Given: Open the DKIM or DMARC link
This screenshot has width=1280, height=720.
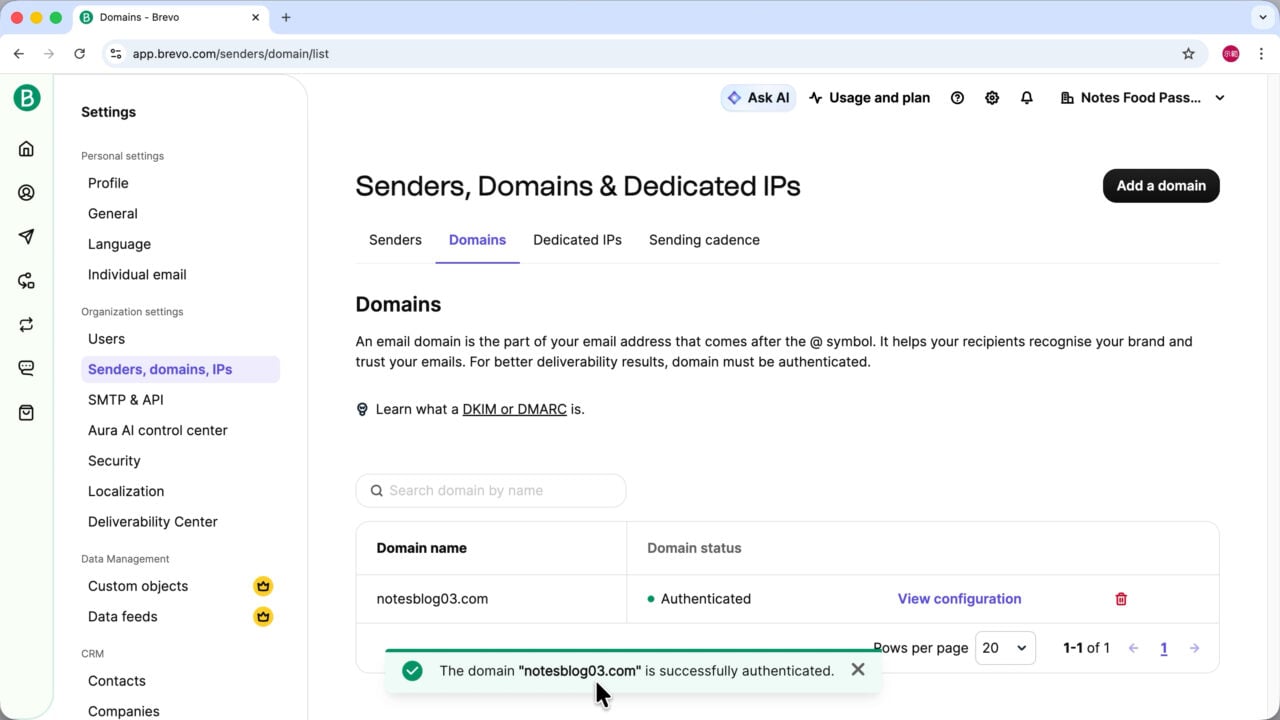Looking at the screenshot, I should pos(515,409).
